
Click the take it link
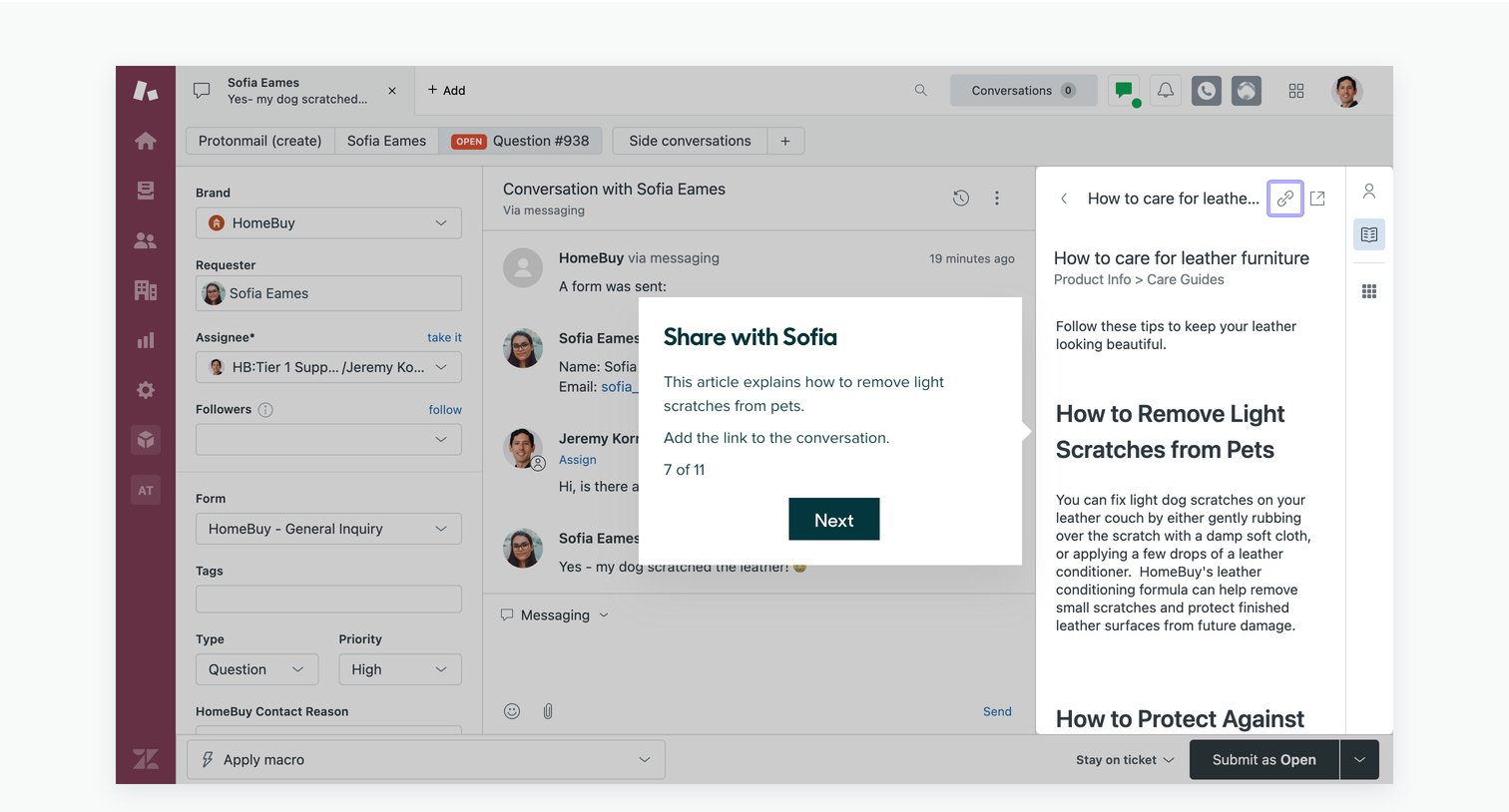click(444, 337)
